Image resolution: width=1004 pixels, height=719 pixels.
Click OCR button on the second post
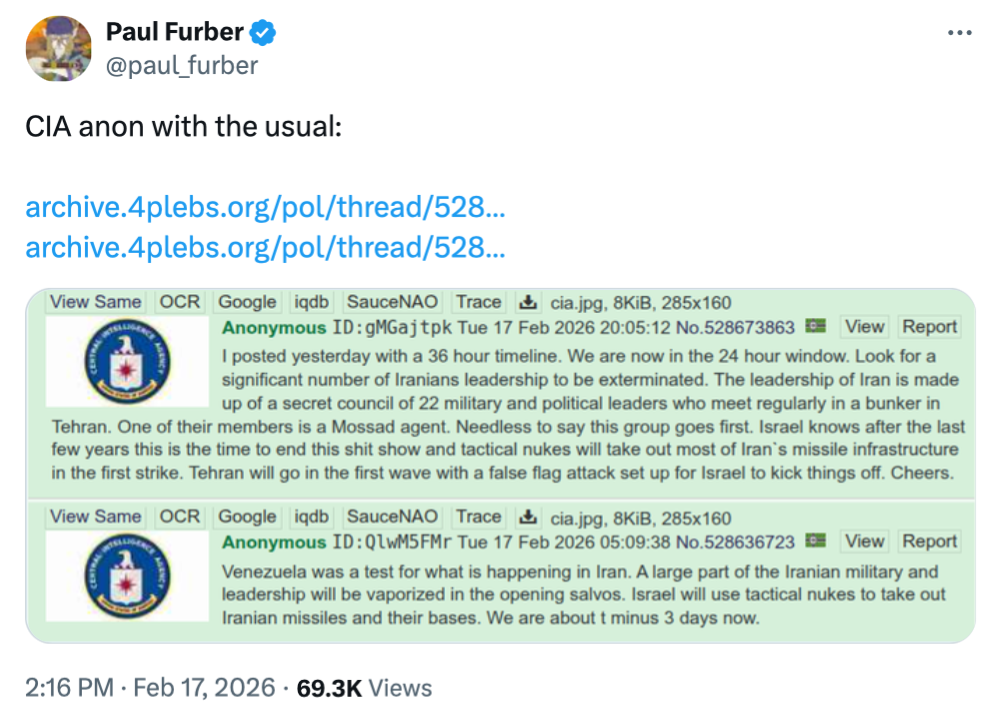(180, 517)
